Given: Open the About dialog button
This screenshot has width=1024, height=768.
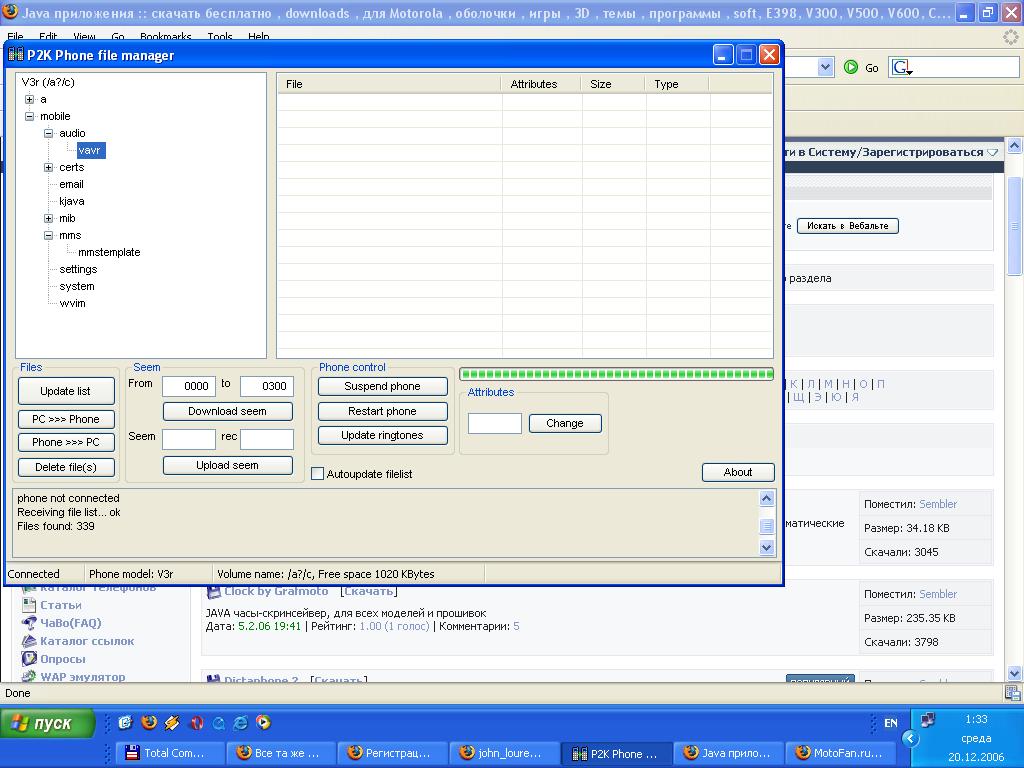Looking at the screenshot, I should coord(738,472).
